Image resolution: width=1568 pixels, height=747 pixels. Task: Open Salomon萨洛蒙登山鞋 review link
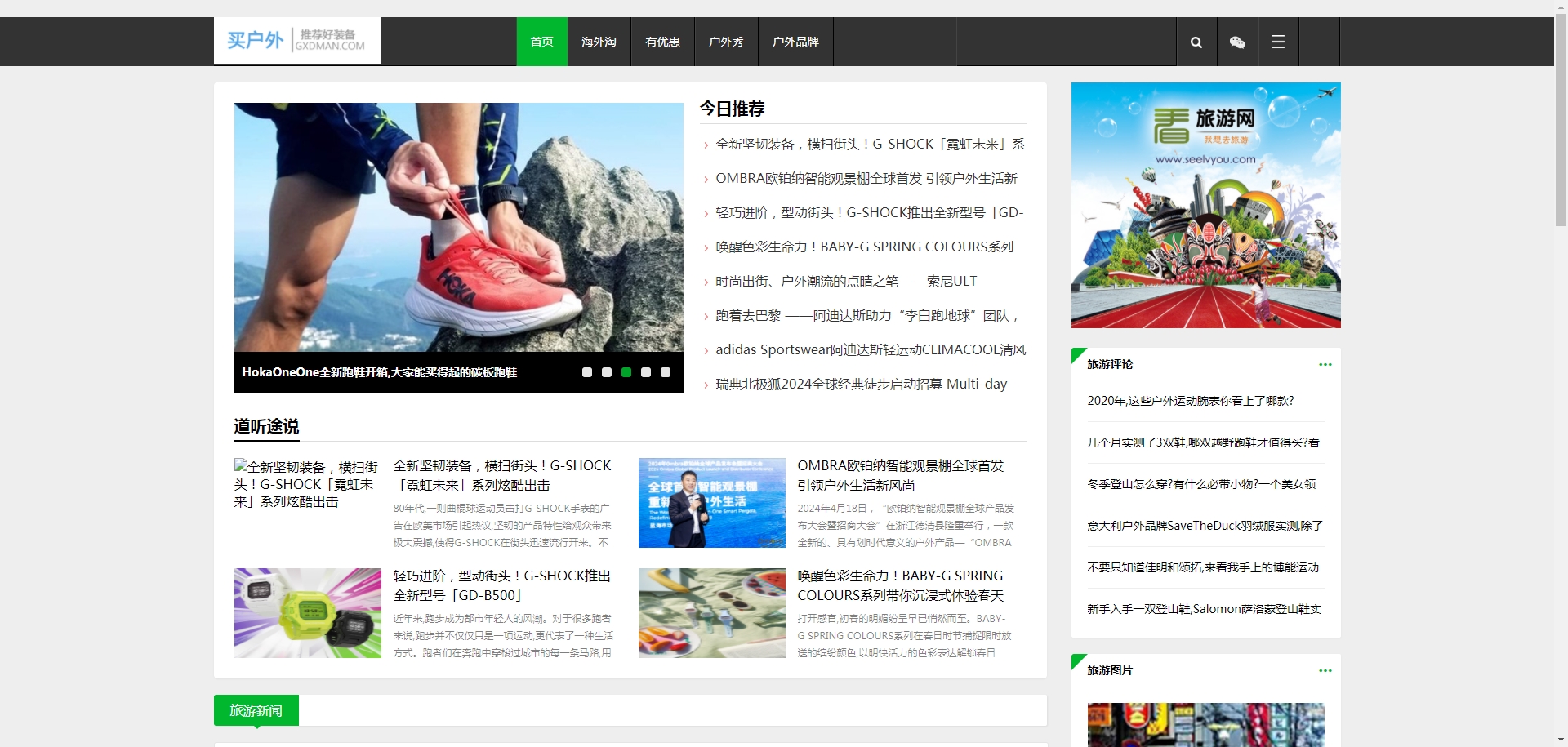pos(1205,609)
